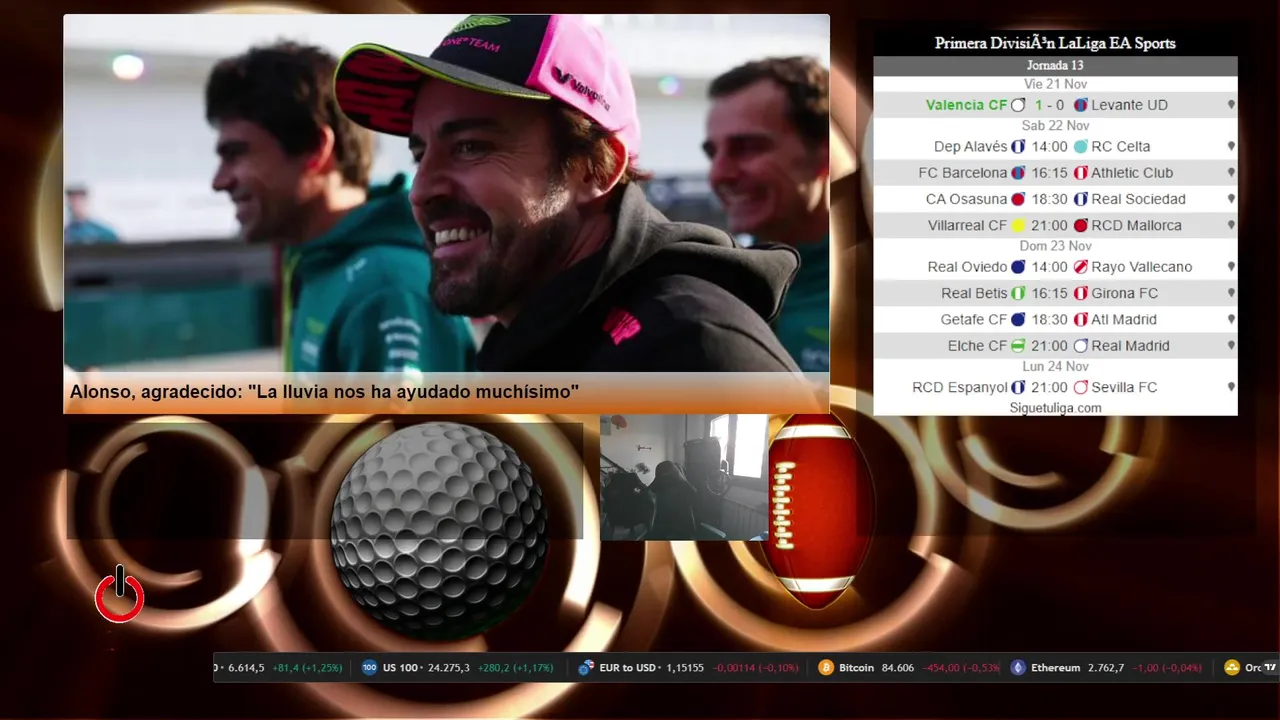Click the Ethereum price 2.762,7
The image size is (1280, 720).
[x=1106, y=667]
